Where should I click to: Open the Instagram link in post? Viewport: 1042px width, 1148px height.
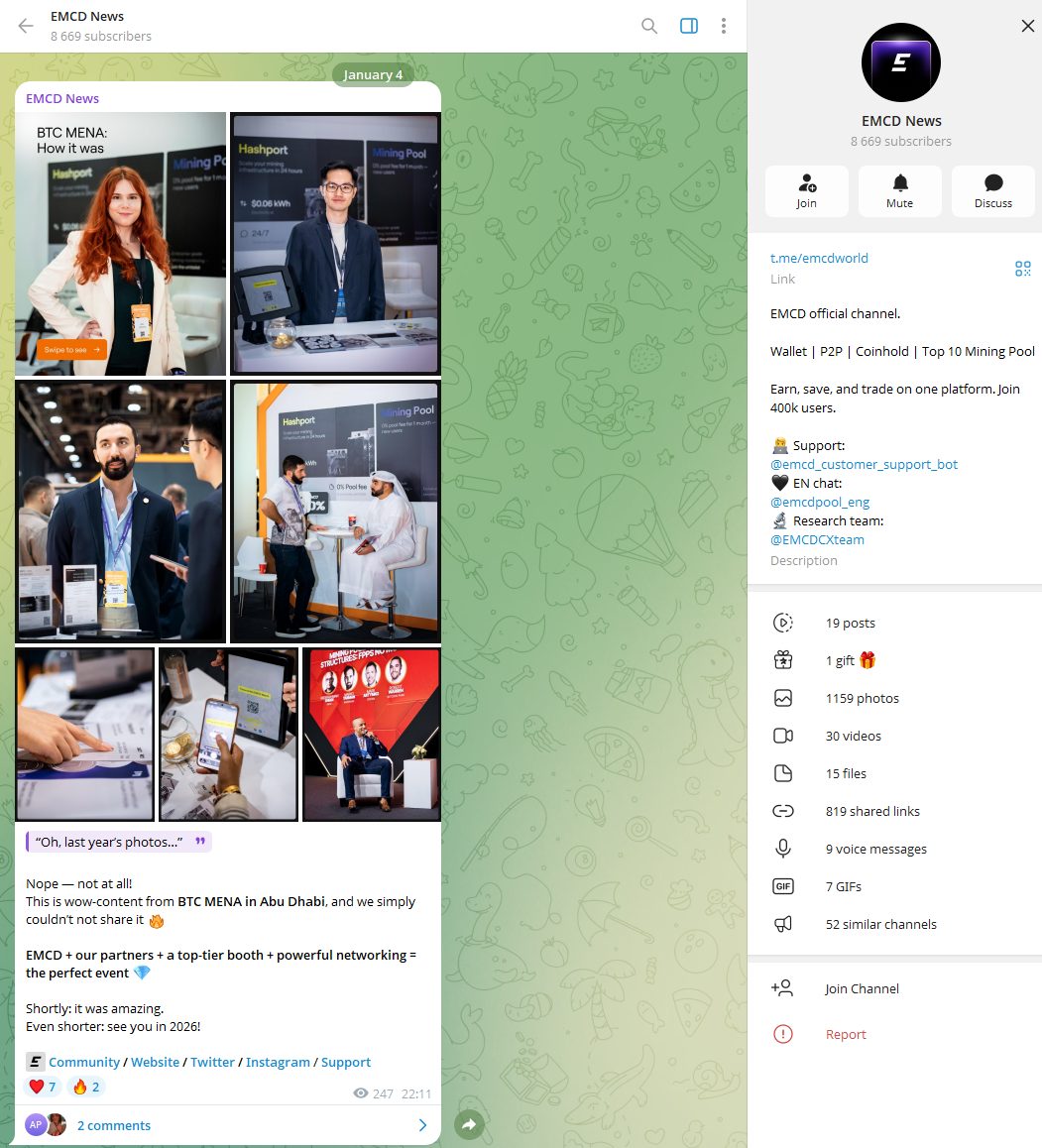[278, 1063]
